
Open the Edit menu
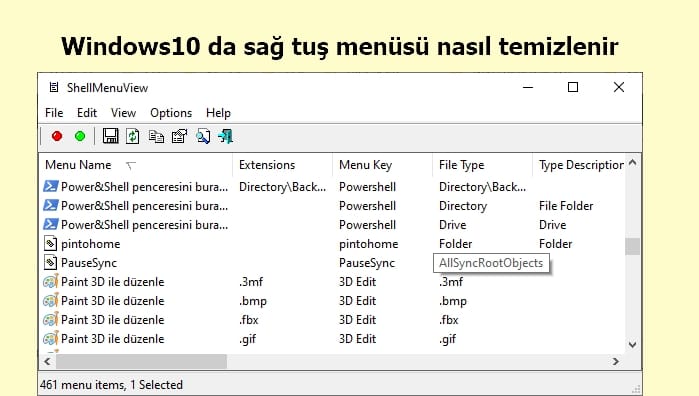87,113
